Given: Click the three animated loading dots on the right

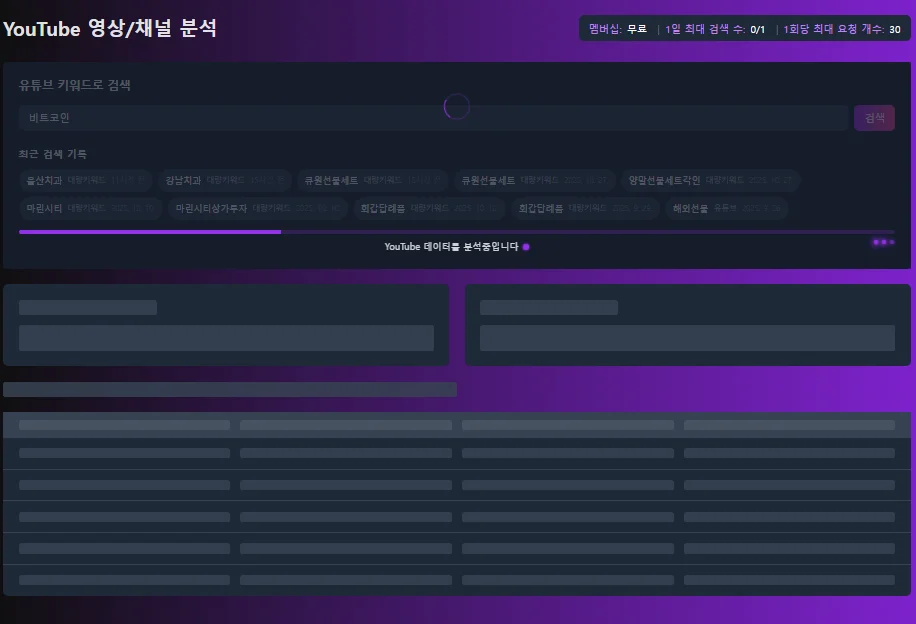Looking at the screenshot, I should click(883, 241).
